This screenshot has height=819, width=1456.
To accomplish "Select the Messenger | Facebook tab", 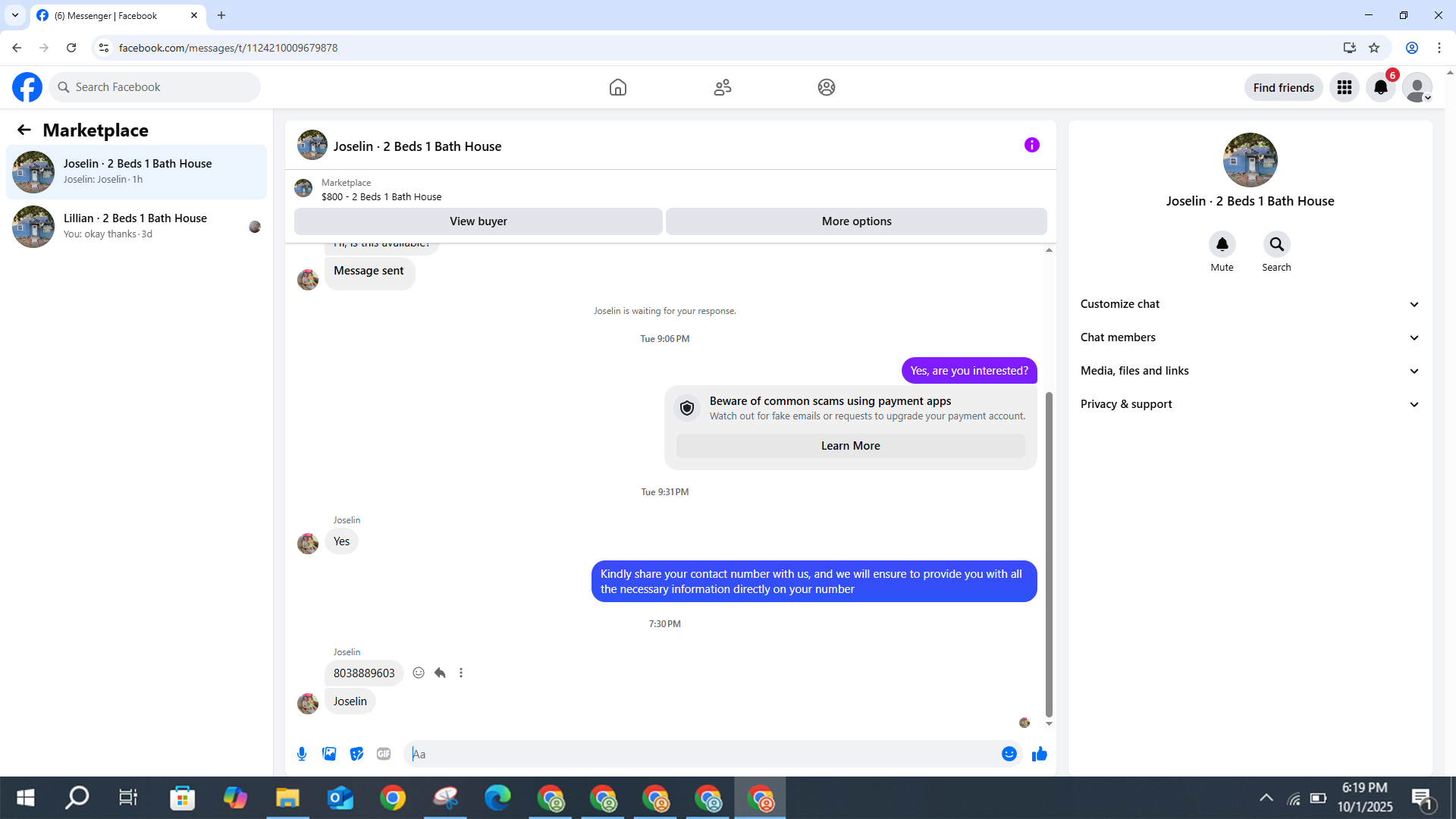I will point(118,15).
